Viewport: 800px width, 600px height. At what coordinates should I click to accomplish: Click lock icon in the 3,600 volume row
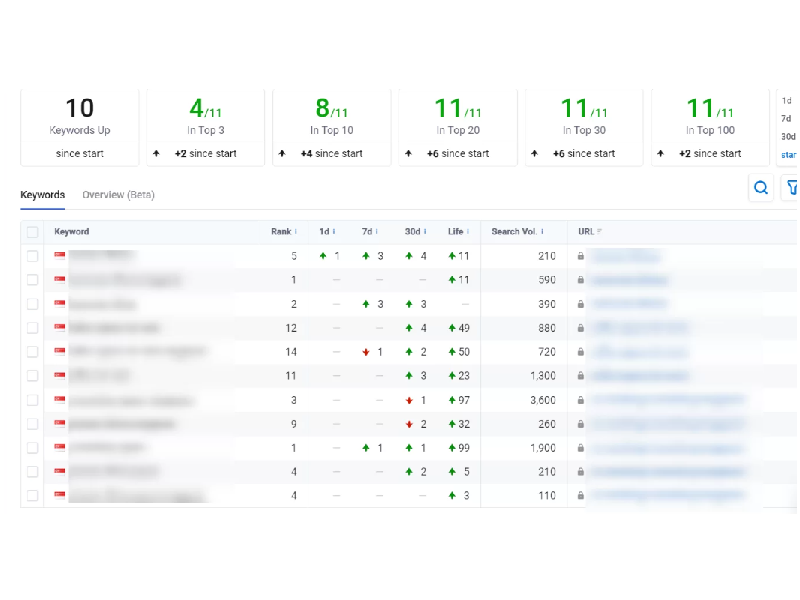pos(580,400)
